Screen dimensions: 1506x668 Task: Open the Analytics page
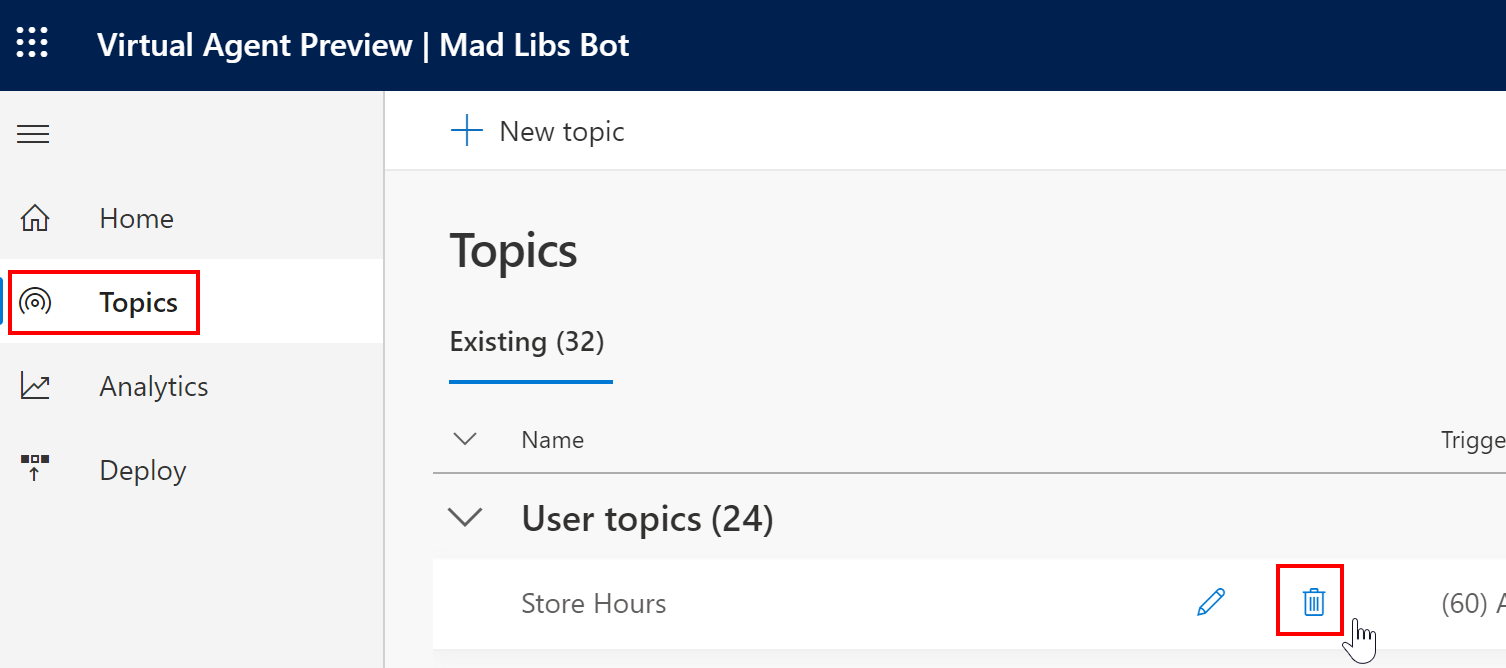pyautogui.click(x=153, y=385)
